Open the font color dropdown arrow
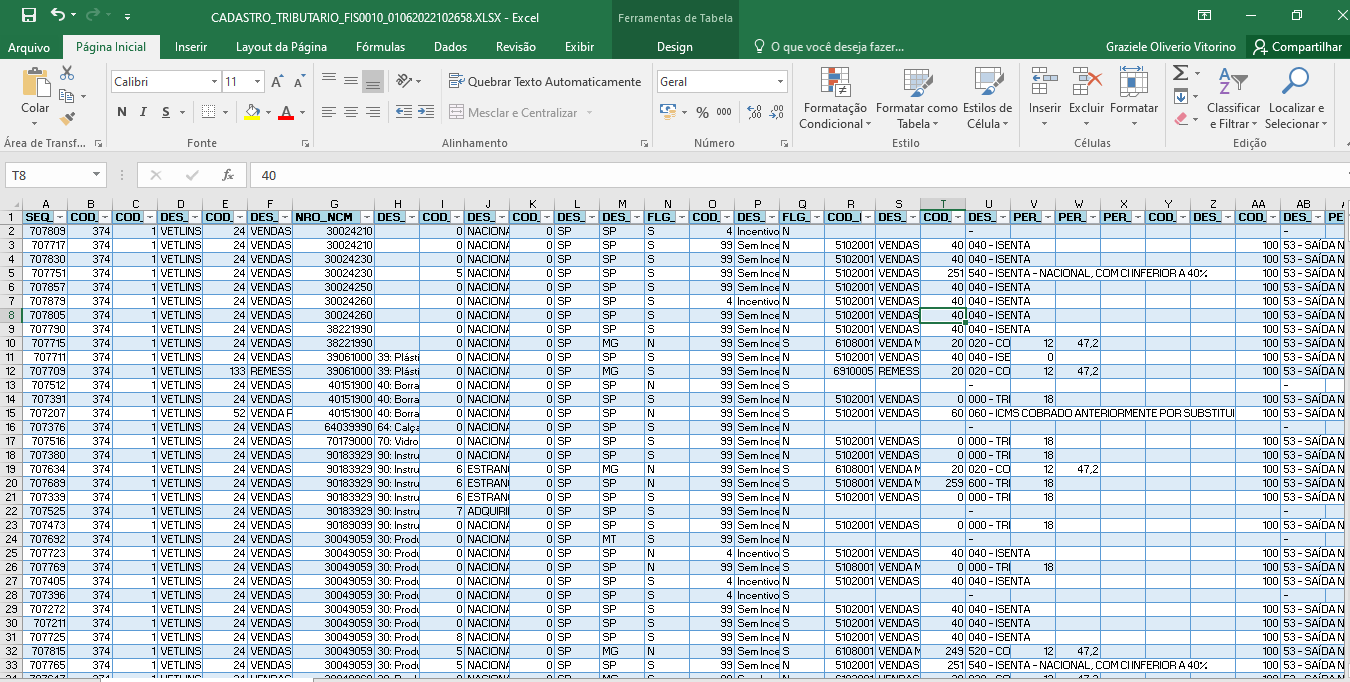 (302, 112)
